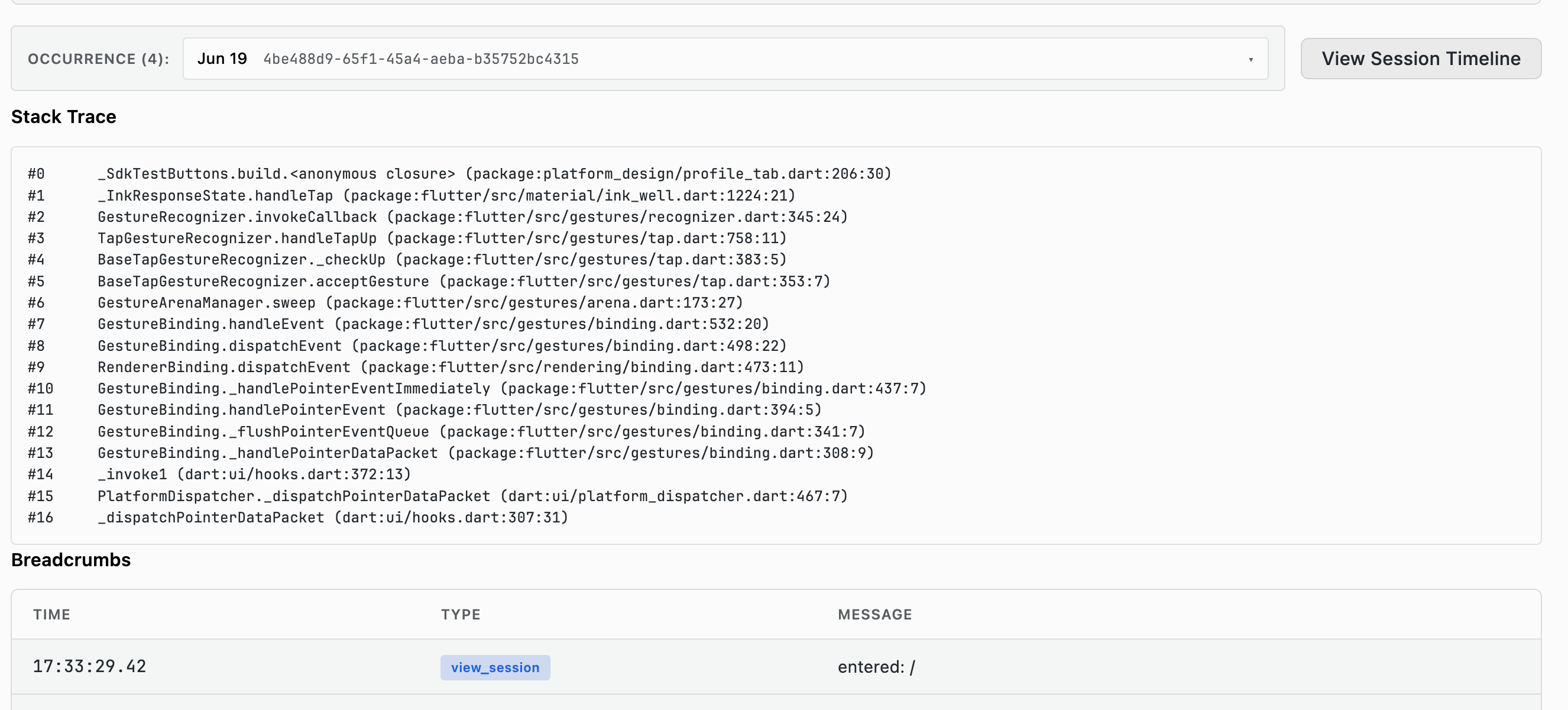This screenshot has height=710, width=1568.
Task: Click stack frame #6 GestureArenaManager.sweep
Action: point(385,302)
